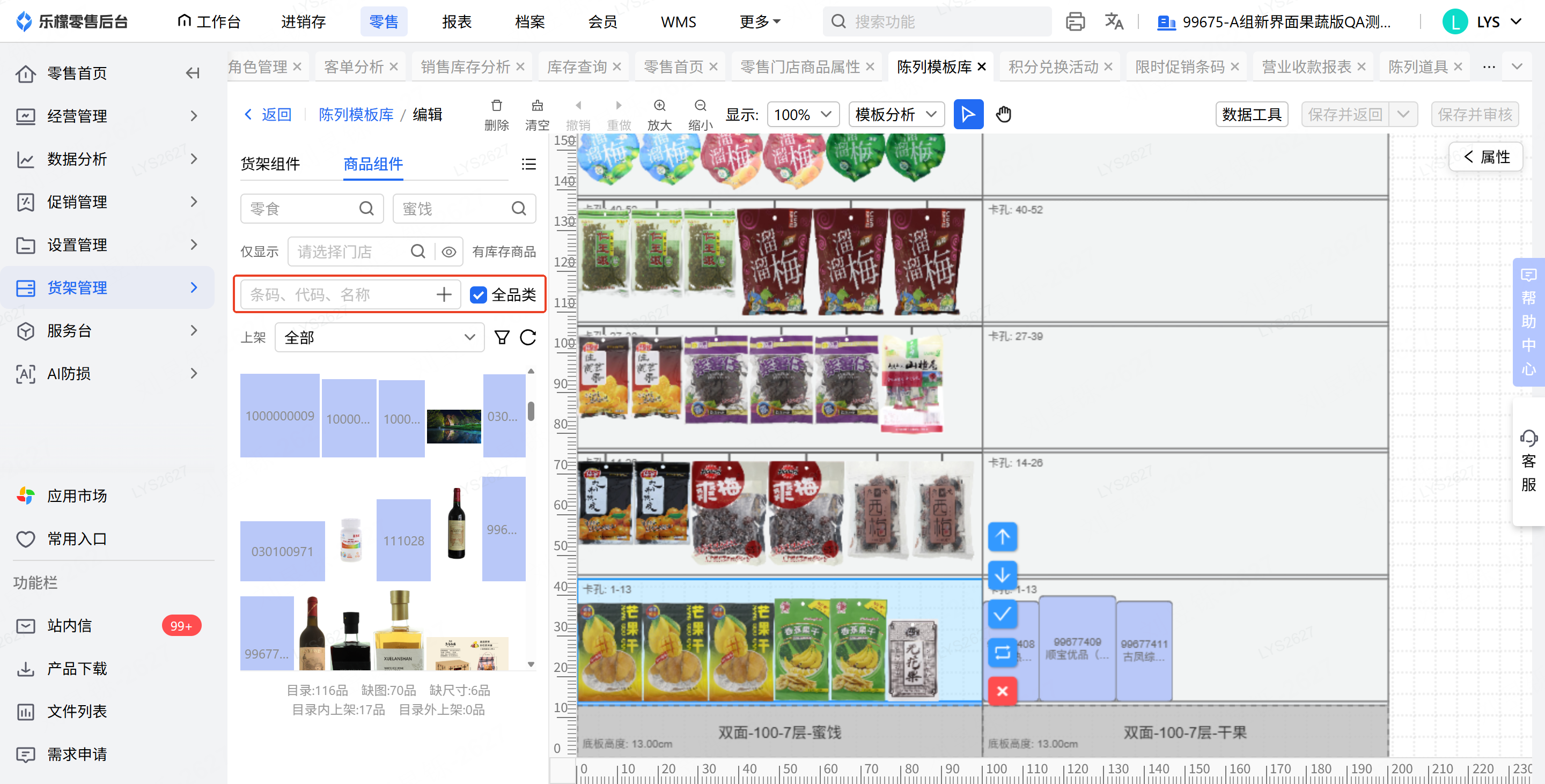Click the delete (删除) trash icon

497,106
